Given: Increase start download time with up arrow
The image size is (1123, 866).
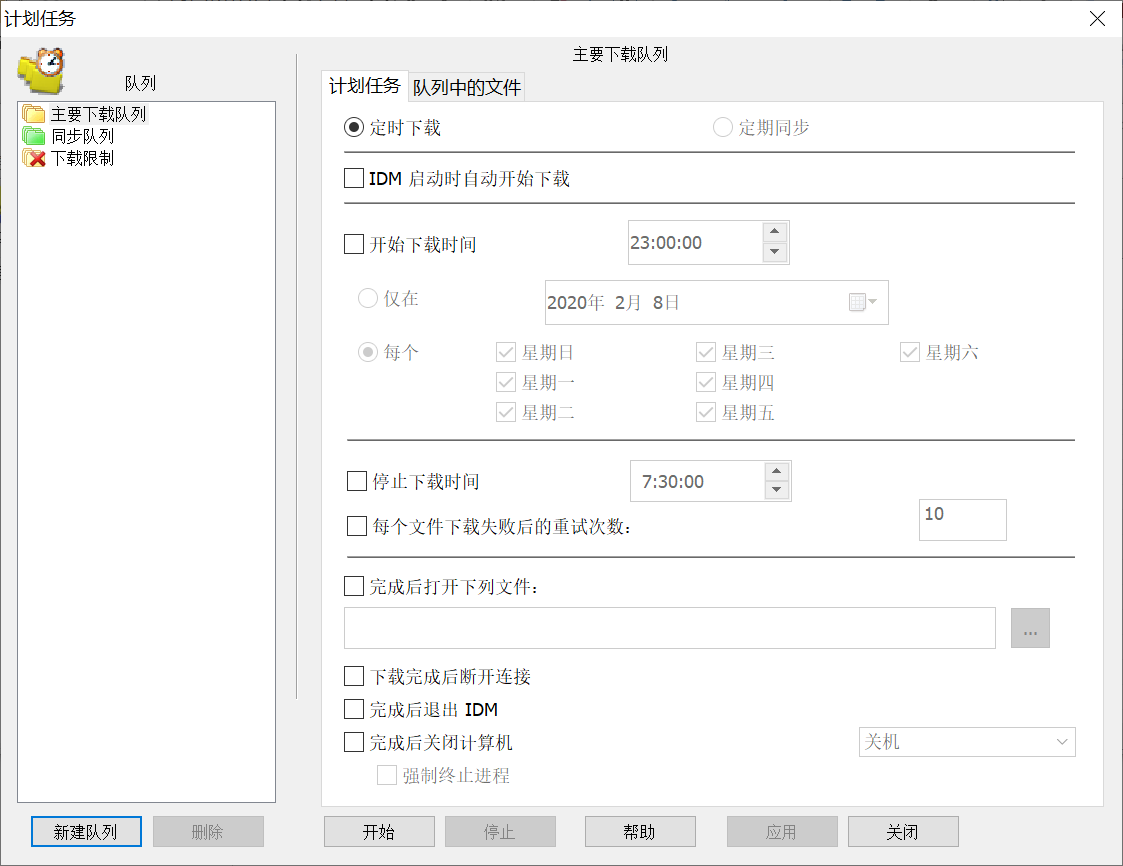Looking at the screenshot, I should tap(774, 232).
